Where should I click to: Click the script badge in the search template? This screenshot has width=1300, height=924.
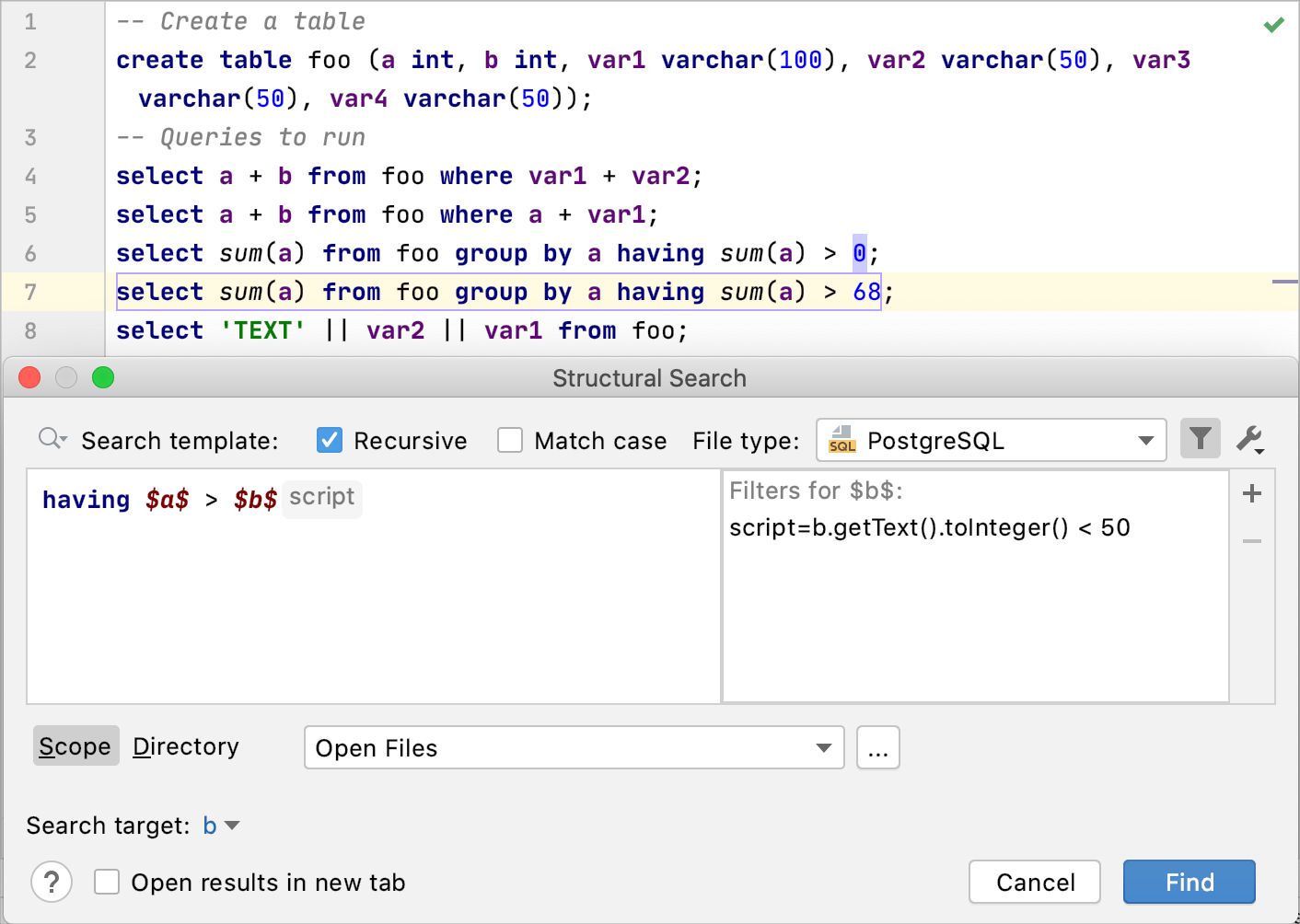pos(321,499)
